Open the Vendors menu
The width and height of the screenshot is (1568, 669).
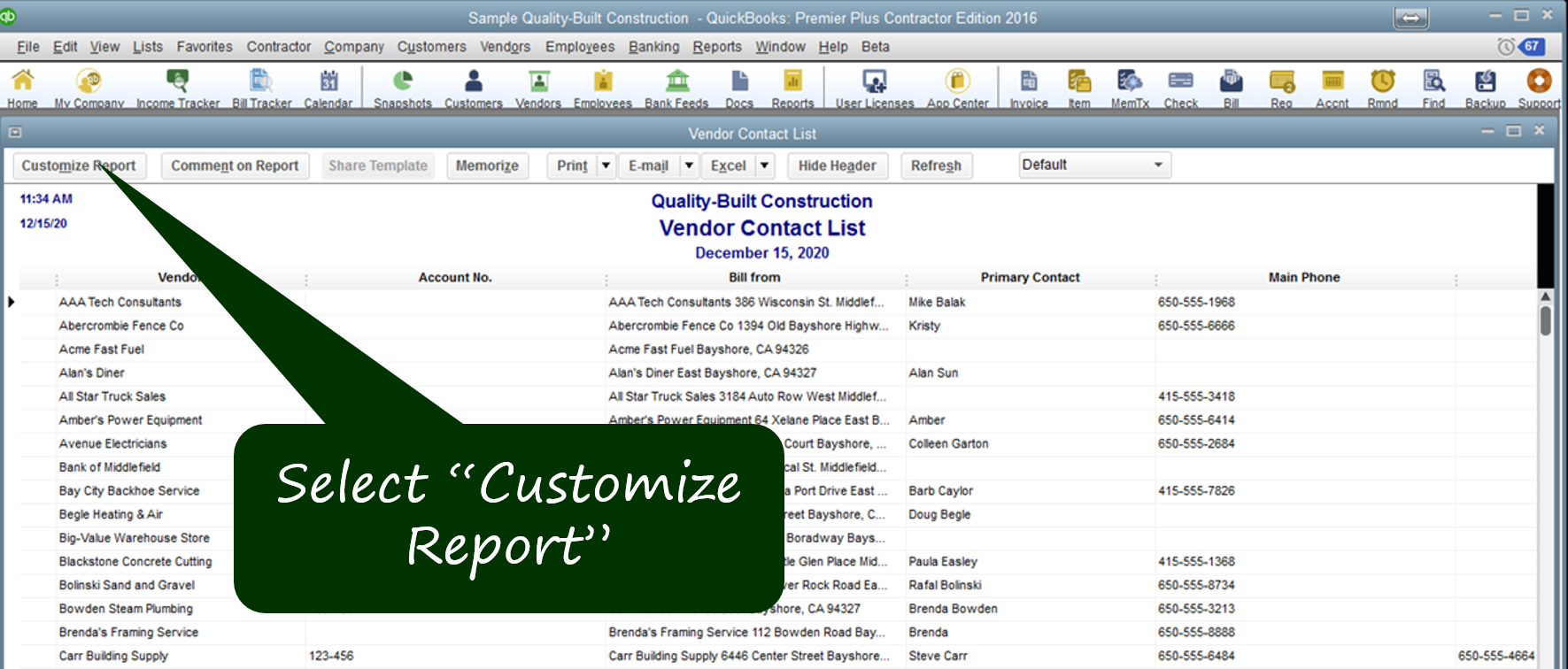505,47
